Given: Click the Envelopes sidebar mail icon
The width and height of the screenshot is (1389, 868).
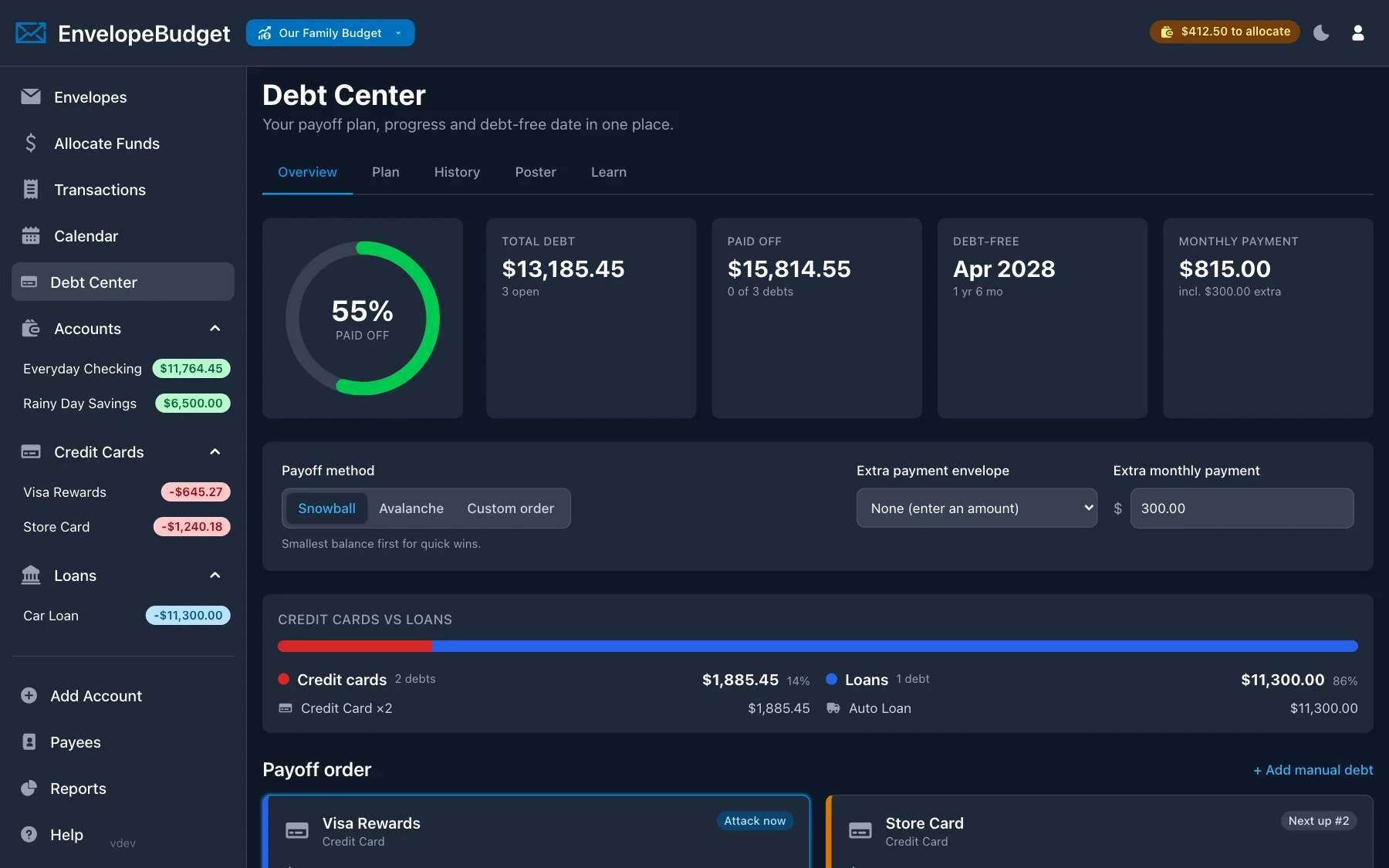Looking at the screenshot, I should point(31,96).
